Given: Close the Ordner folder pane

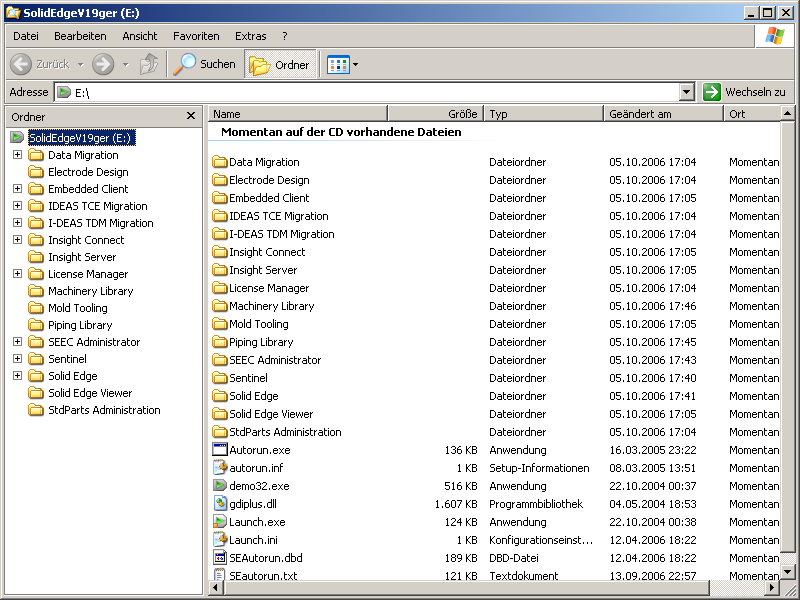Looking at the screenshot, I should (x=191, y=116).
